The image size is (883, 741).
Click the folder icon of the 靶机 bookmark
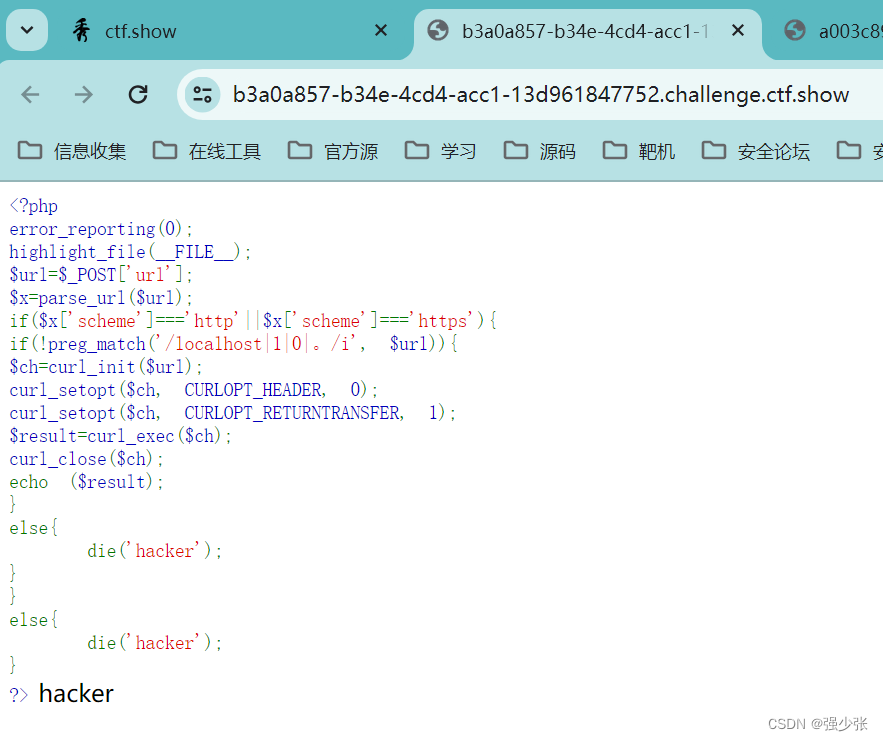point(615,150)
